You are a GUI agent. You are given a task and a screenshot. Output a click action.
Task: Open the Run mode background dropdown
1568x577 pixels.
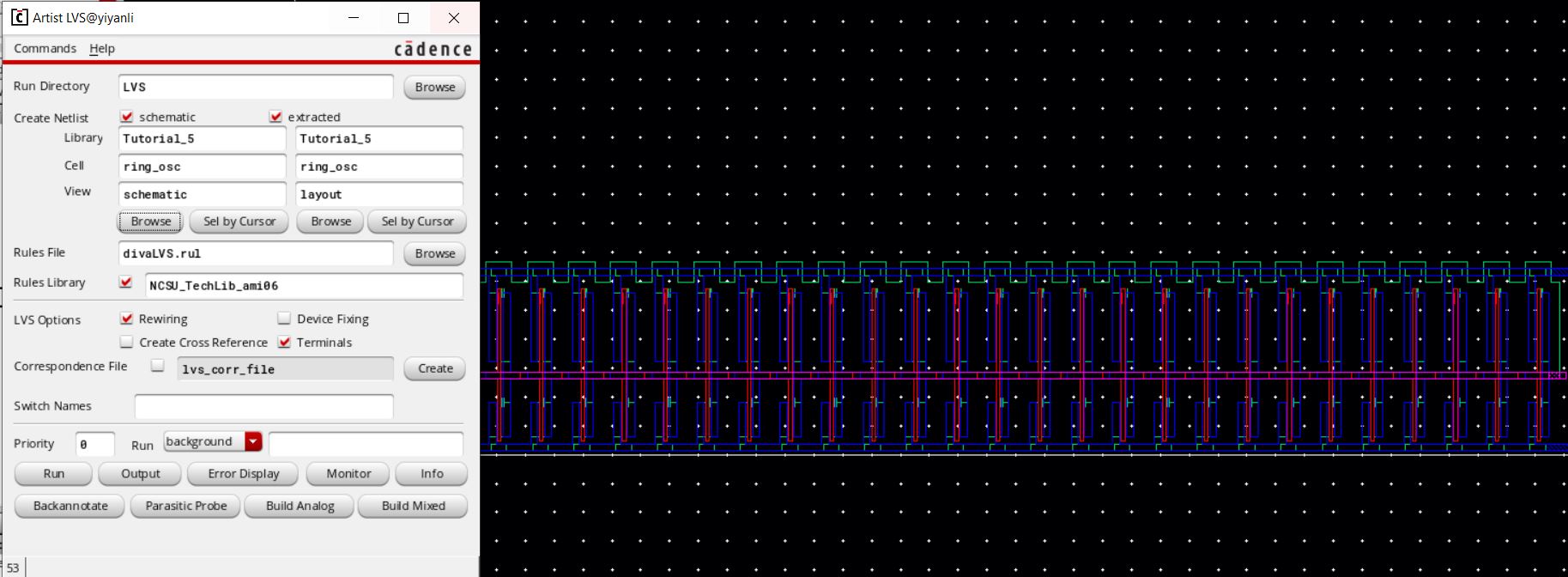253,441
